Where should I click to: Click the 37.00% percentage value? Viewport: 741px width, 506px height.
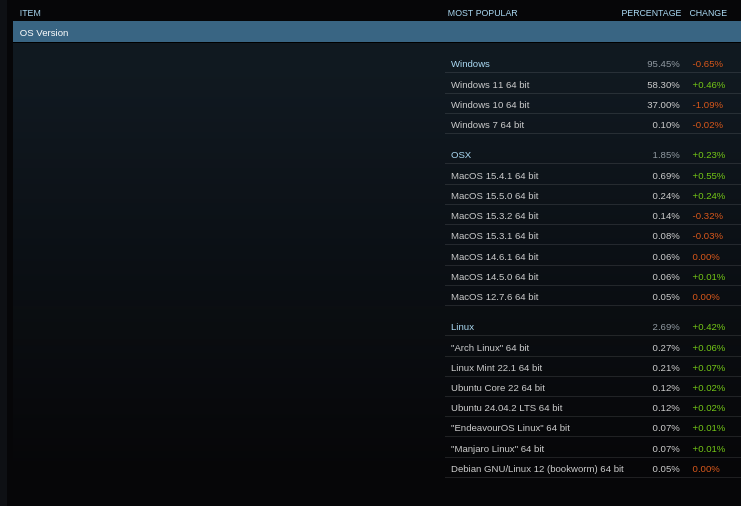pos(663,105)
